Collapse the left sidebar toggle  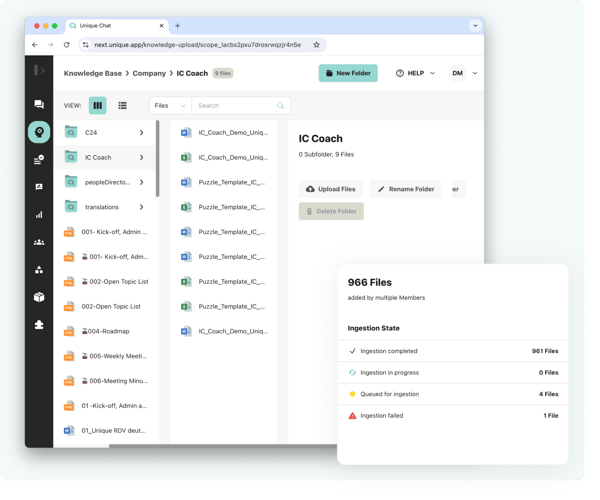point(39,70)
